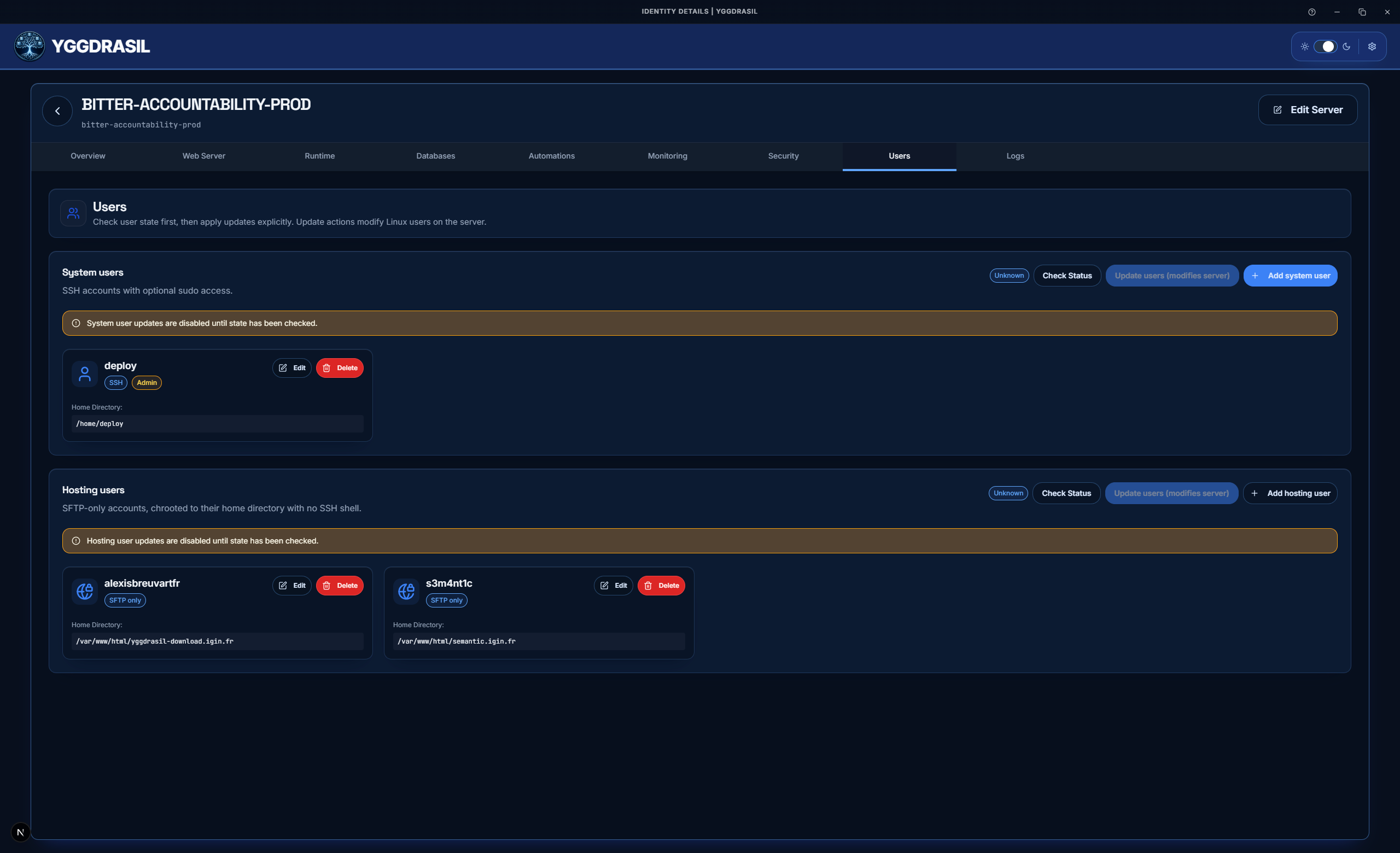This screenshot has width=1400, height=853.
Task: Click the deploy user avatar icon
Action: pyautogui.click(x=84, y=373)
